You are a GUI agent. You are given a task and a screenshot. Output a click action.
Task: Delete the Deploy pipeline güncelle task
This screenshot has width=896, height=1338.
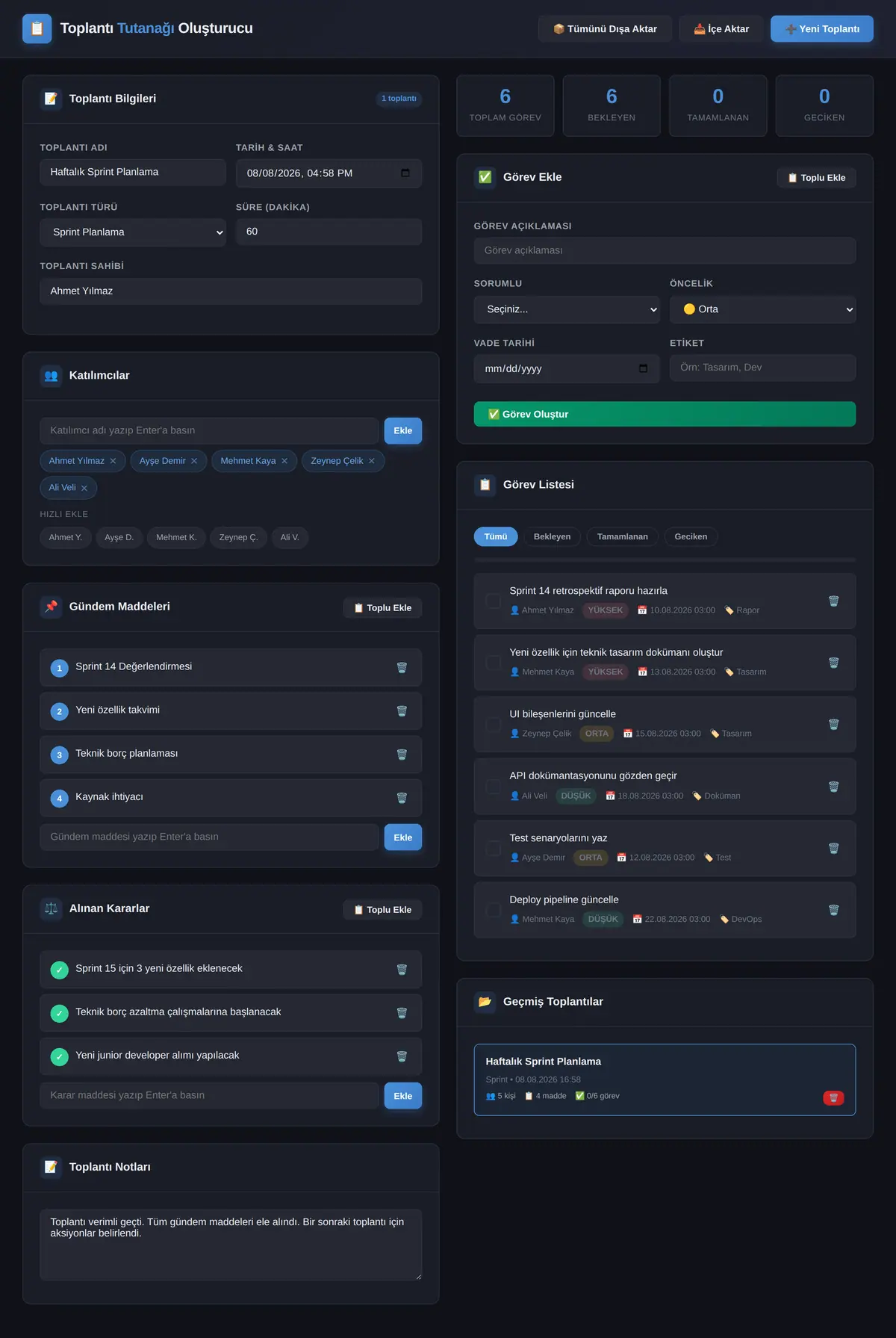pyautogui.click(x=834, y=910)
